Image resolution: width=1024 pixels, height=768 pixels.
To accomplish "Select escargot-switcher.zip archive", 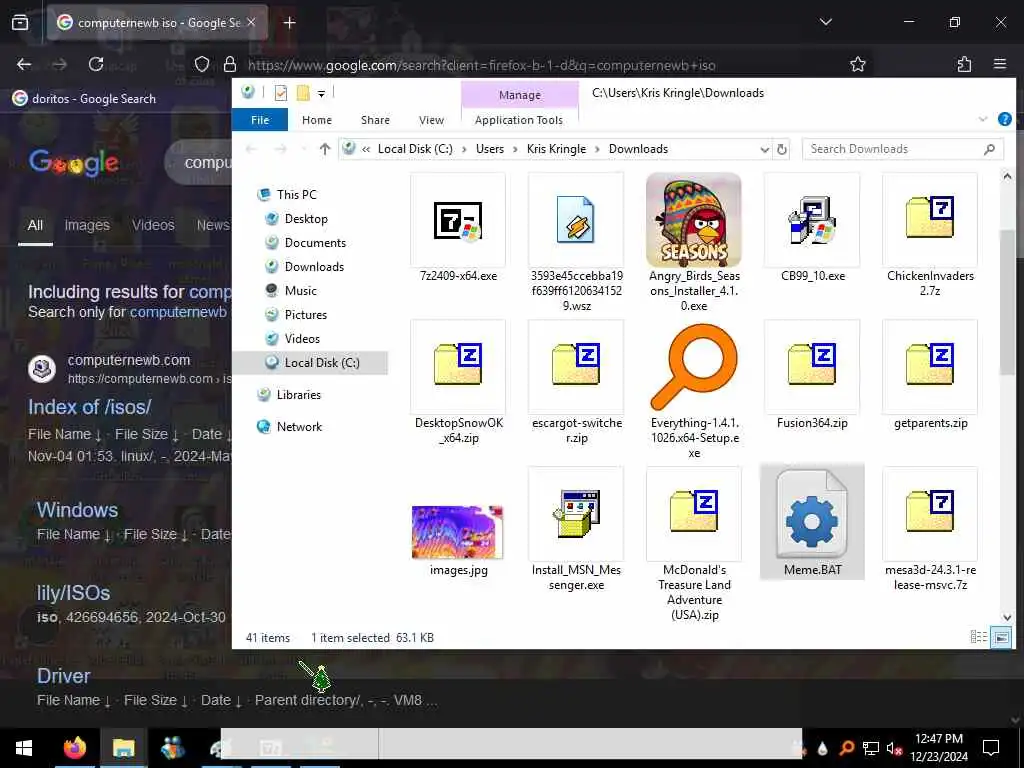I will coord(576,382).
